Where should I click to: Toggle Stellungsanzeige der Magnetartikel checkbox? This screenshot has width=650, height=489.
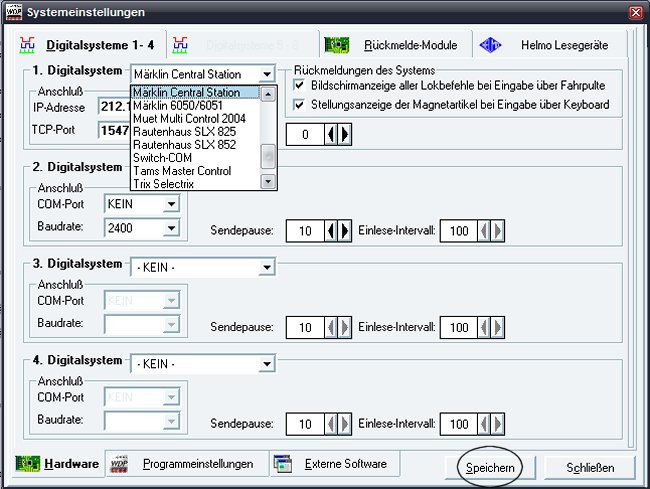[x=299, y=104]
